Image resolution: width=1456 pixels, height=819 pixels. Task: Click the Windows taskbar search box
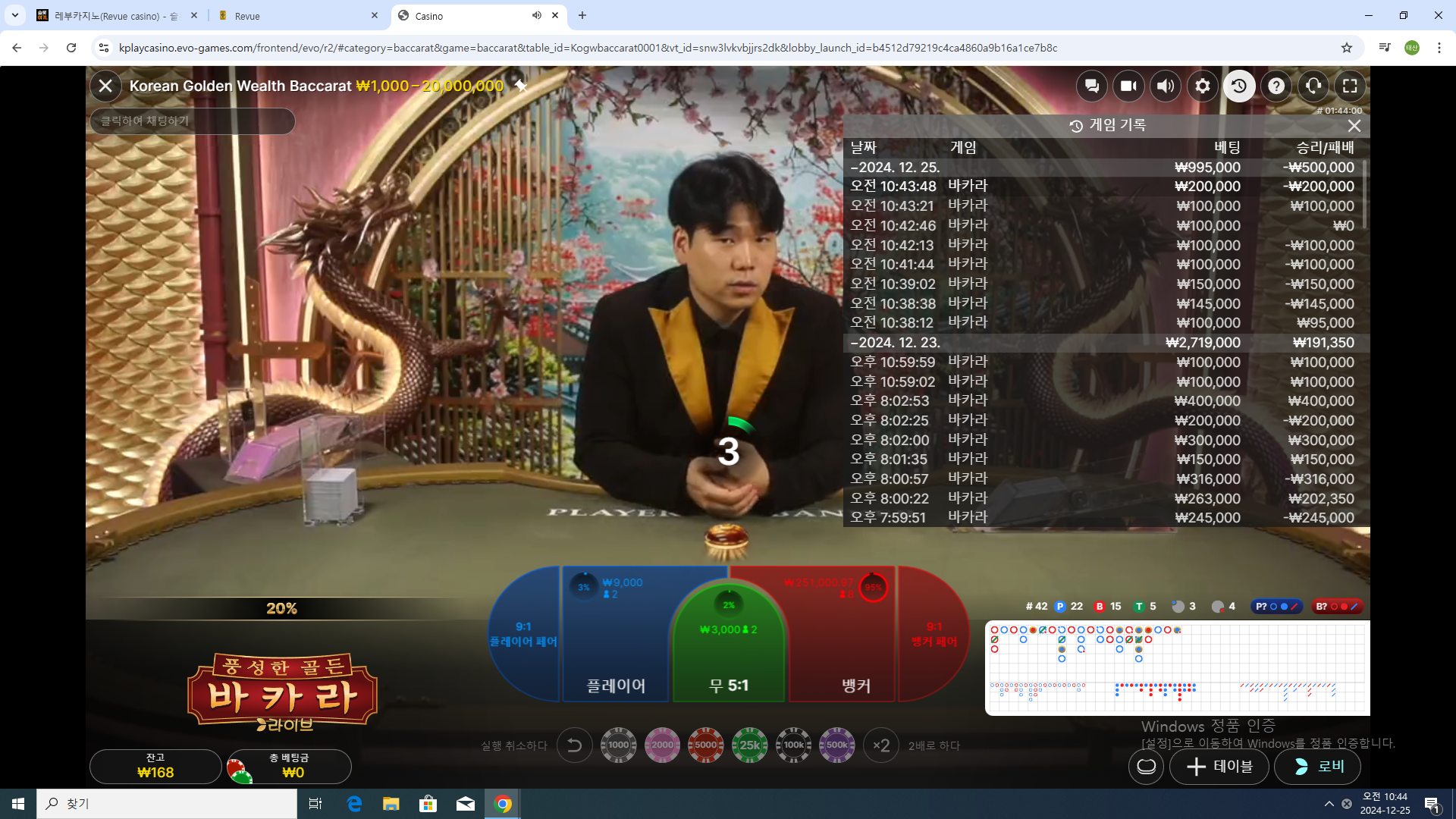[167, 804]
